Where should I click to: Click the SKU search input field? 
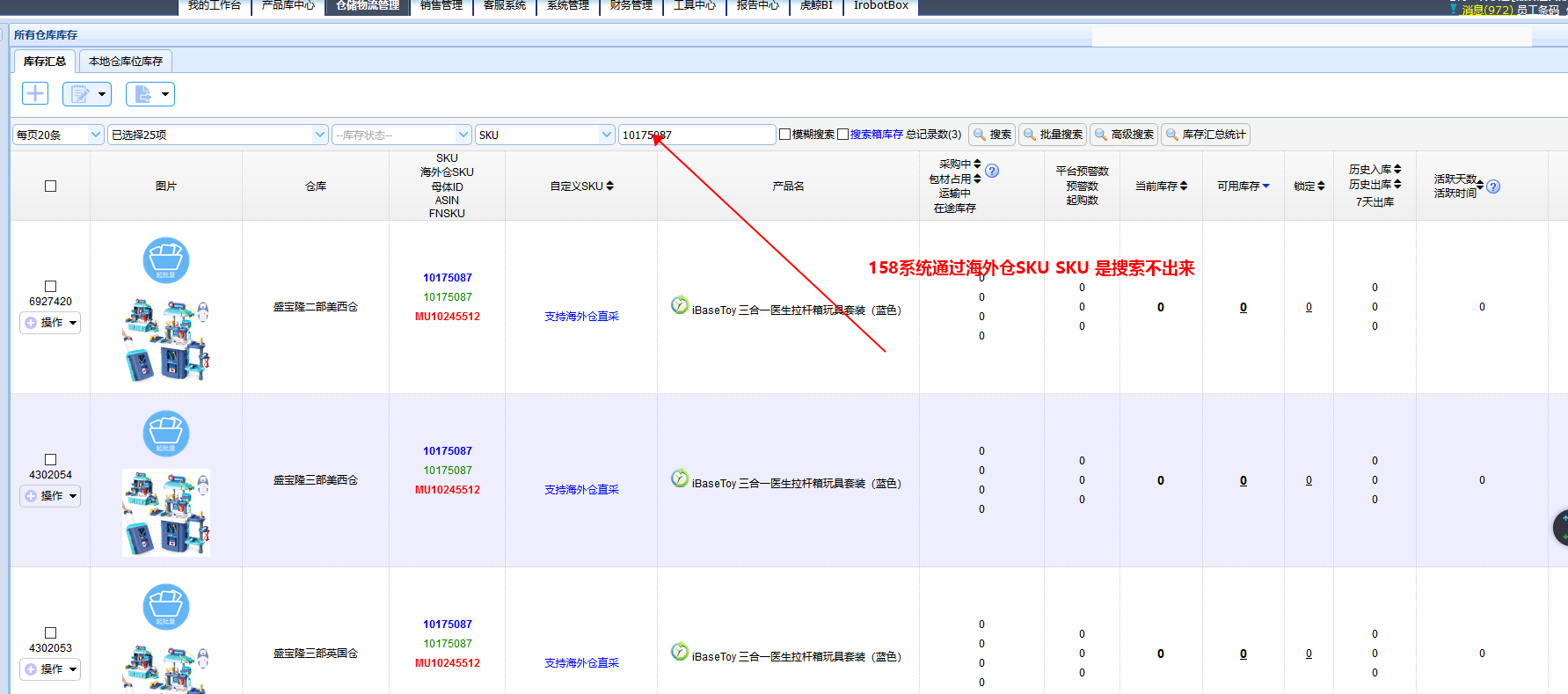click(x=696, y=135)
